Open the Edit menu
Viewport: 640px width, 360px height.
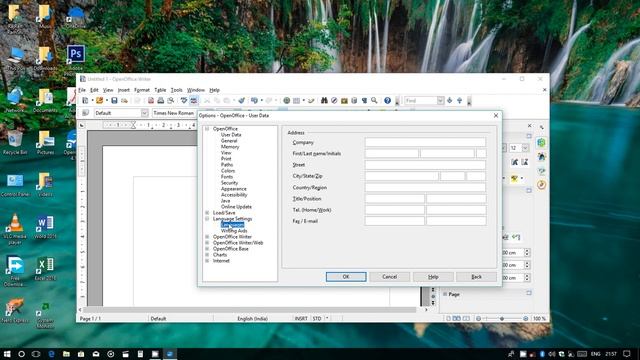[x=94, y=90]
